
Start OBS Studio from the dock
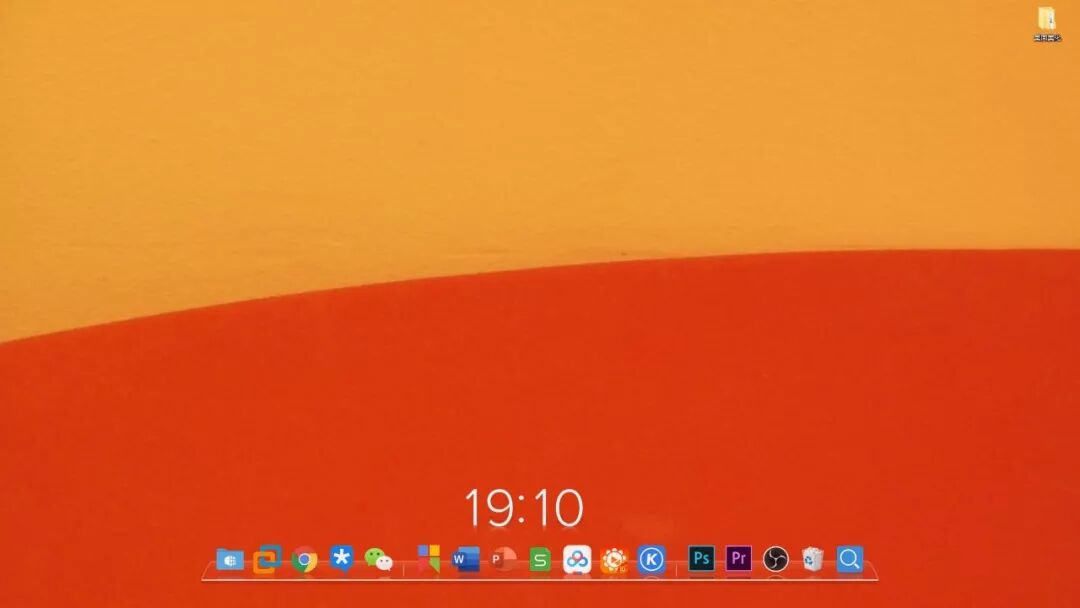coord(774,560)
